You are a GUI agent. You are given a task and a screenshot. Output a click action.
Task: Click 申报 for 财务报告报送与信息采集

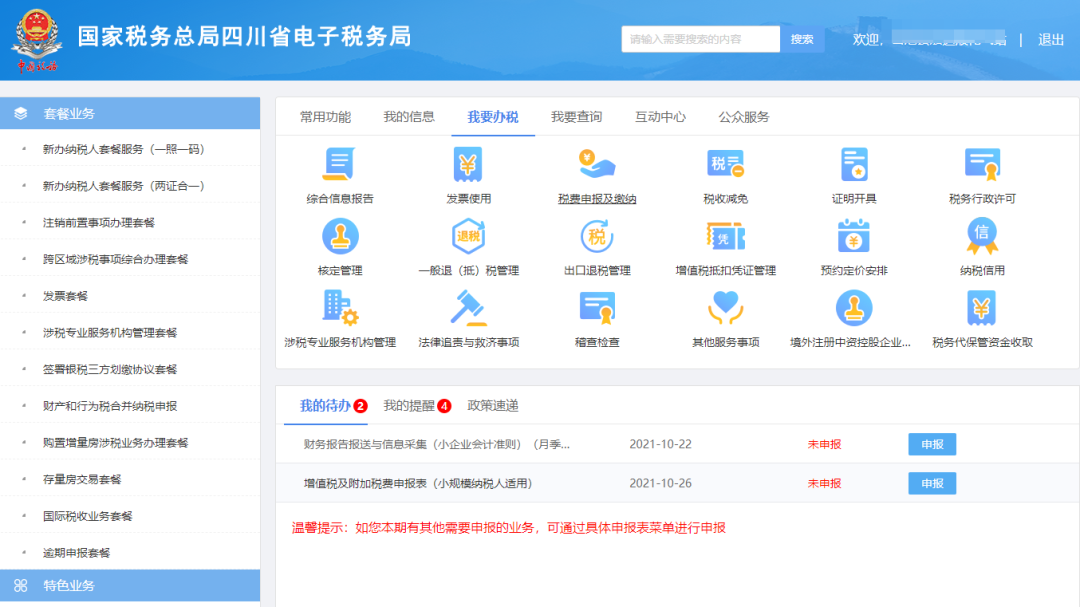click(932, 444)
